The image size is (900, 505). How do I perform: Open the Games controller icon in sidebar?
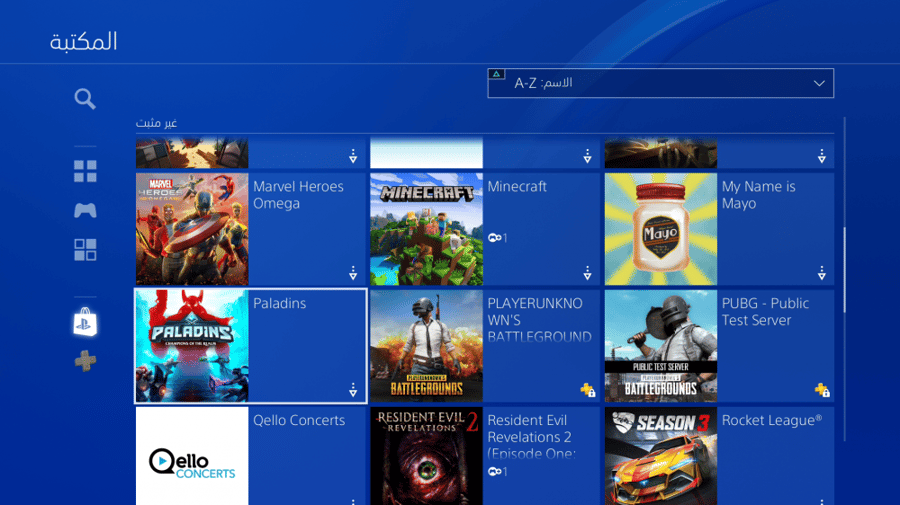(85, 210)
